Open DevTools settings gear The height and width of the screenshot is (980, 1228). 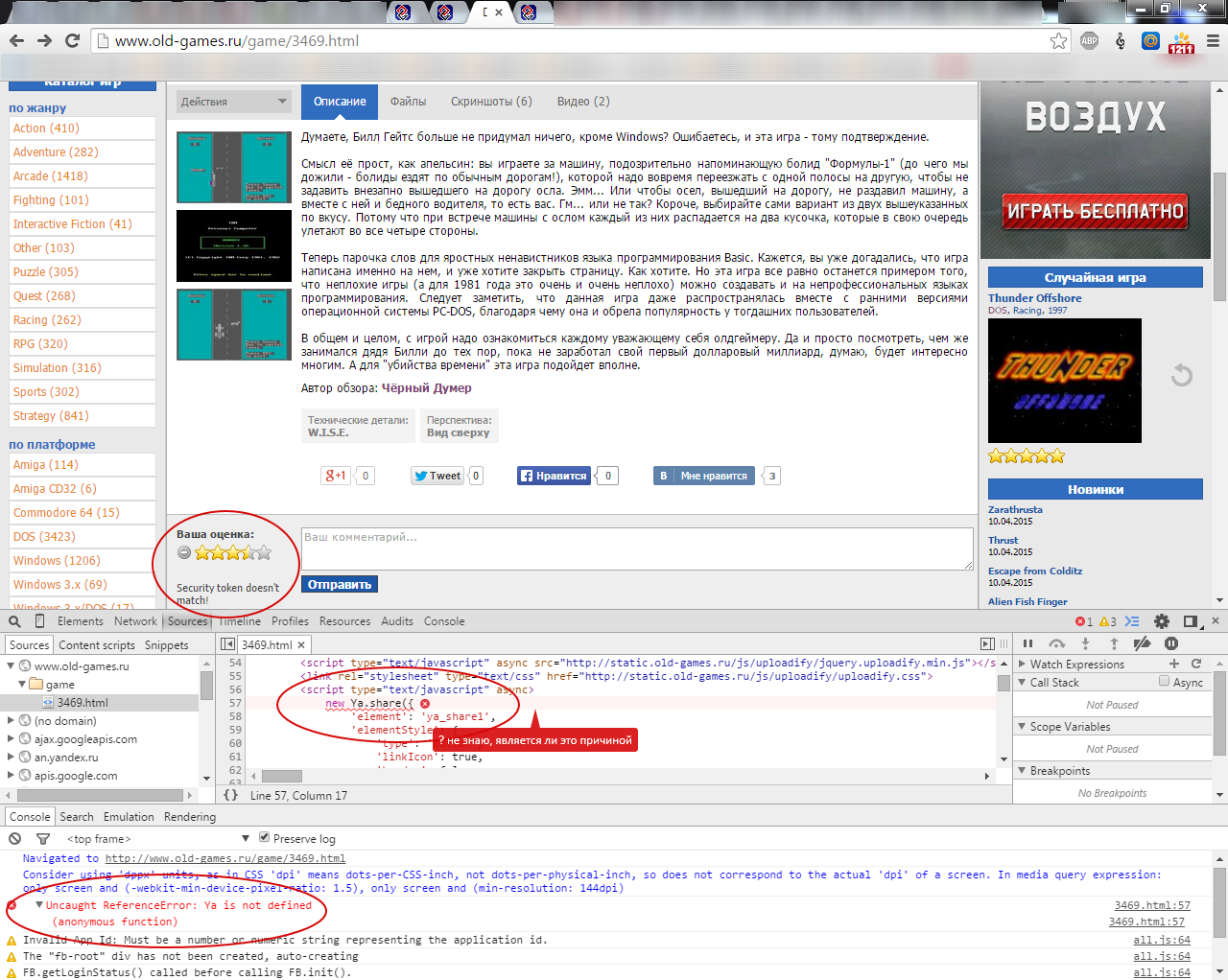point(1162,621)
